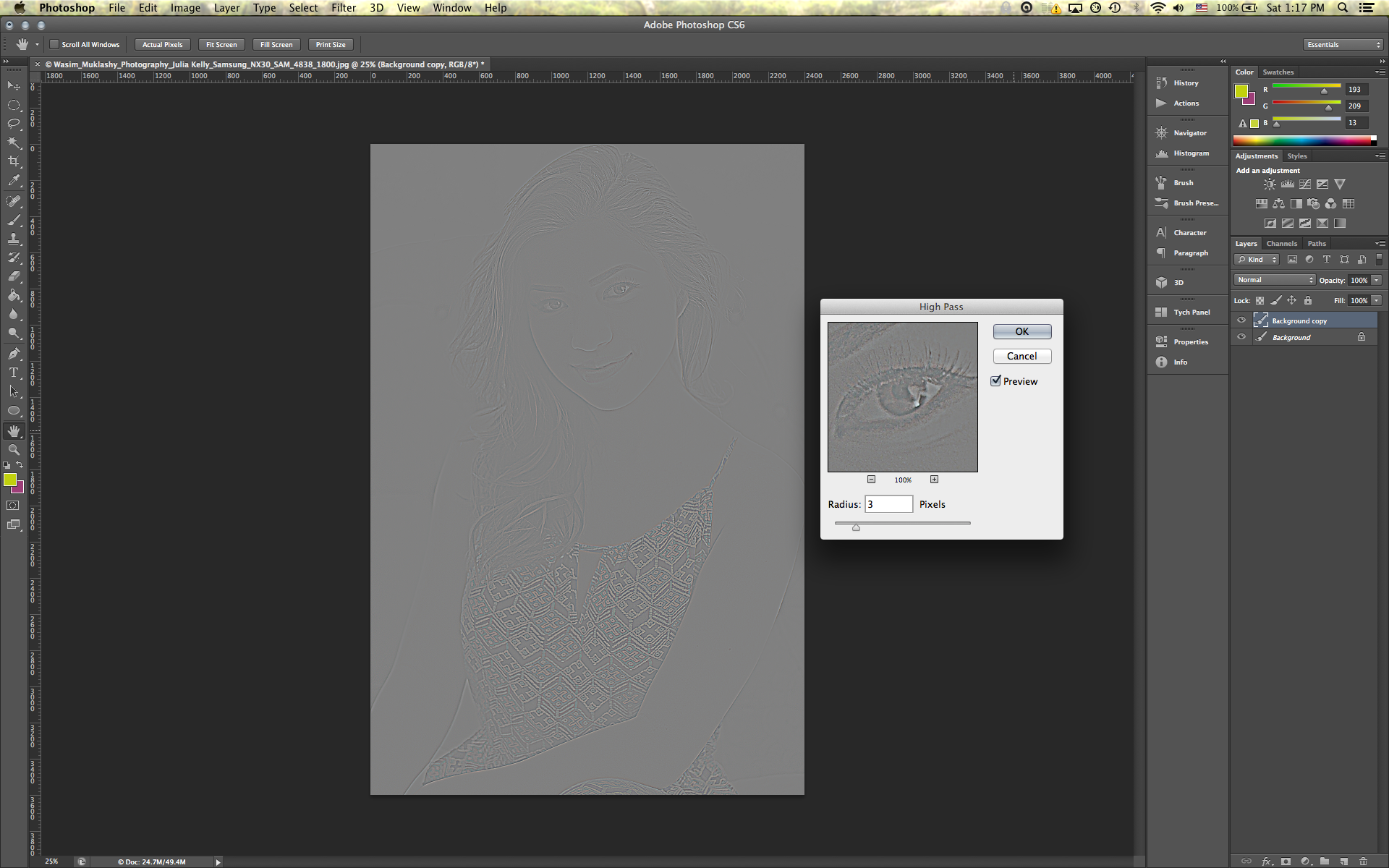This screenshot has width=1389, height=868.
Task: Click the High Pass radius slider handle
Action: pos(856,527)
